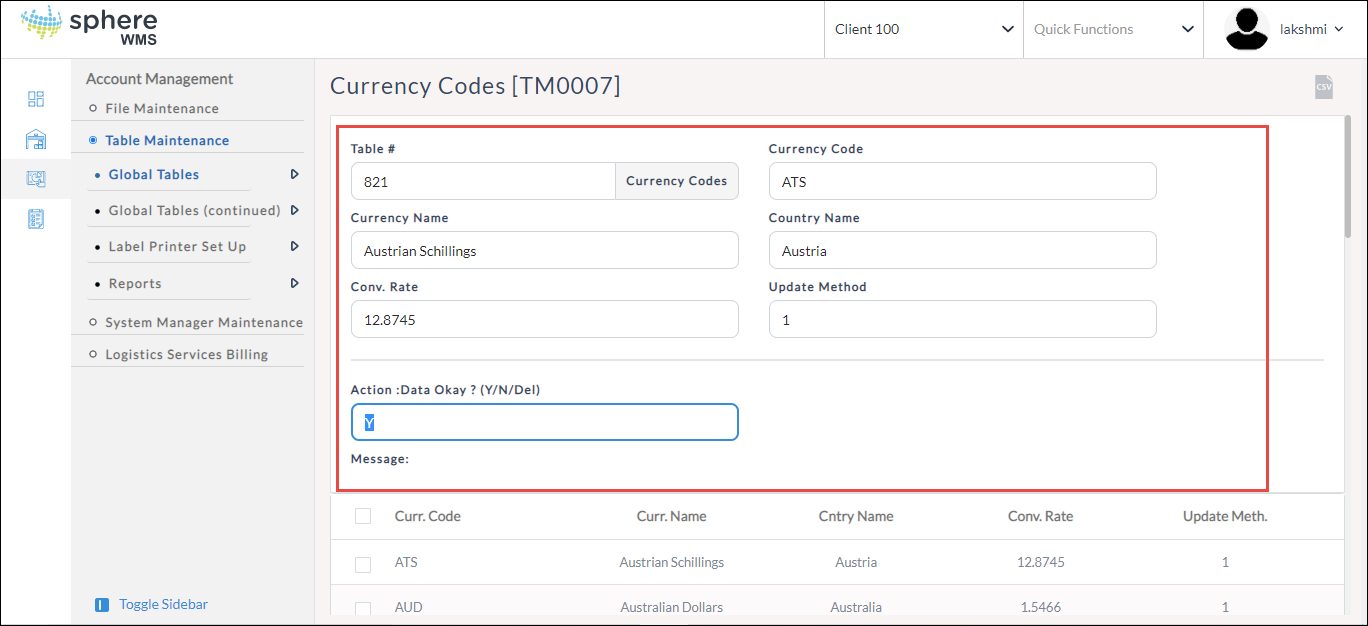Select the Table Maintenance radio option
Viewport: 1368px width, 626px height.
[93, 141]
